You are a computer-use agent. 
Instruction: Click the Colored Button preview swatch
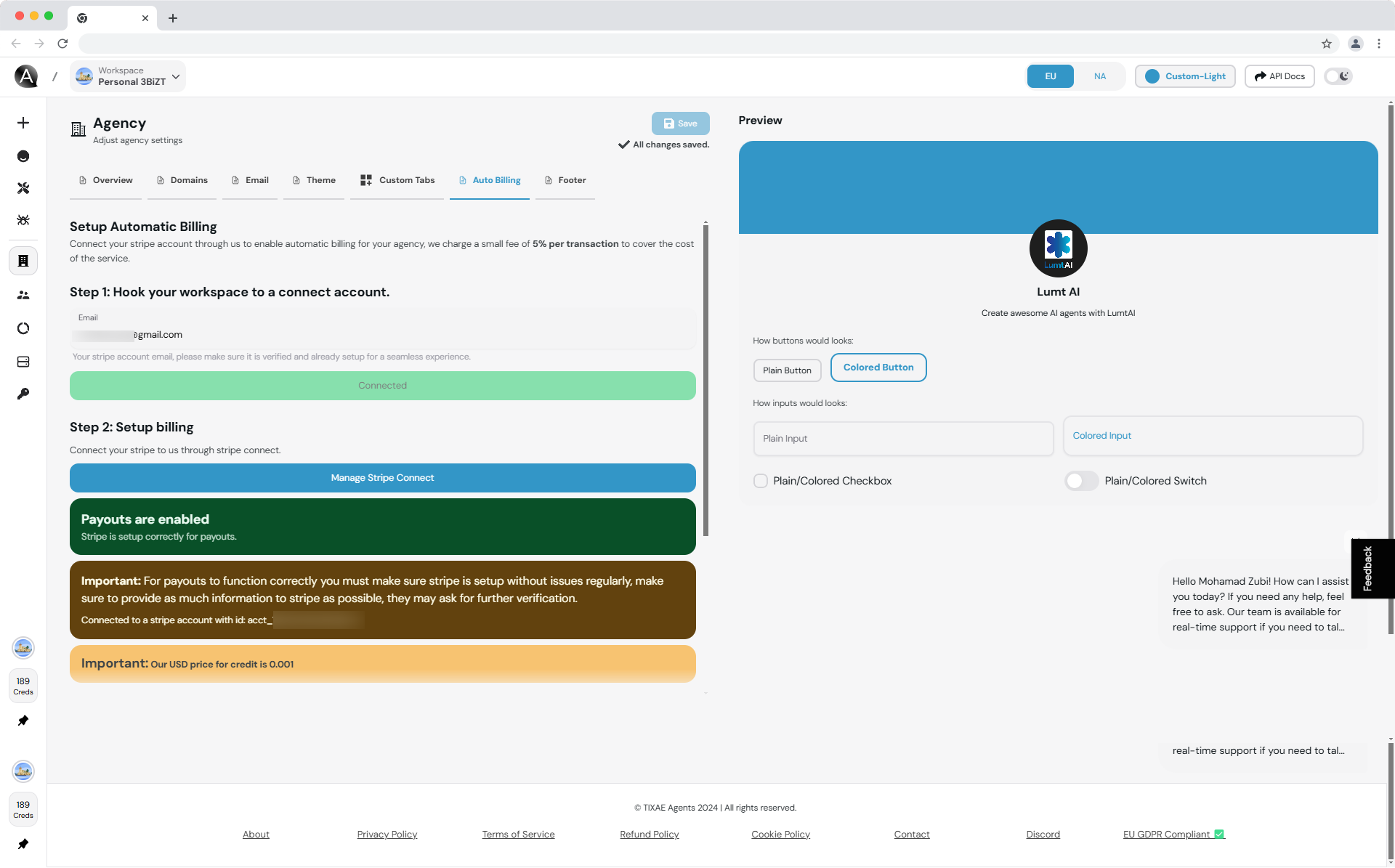(x=878, y=368)
